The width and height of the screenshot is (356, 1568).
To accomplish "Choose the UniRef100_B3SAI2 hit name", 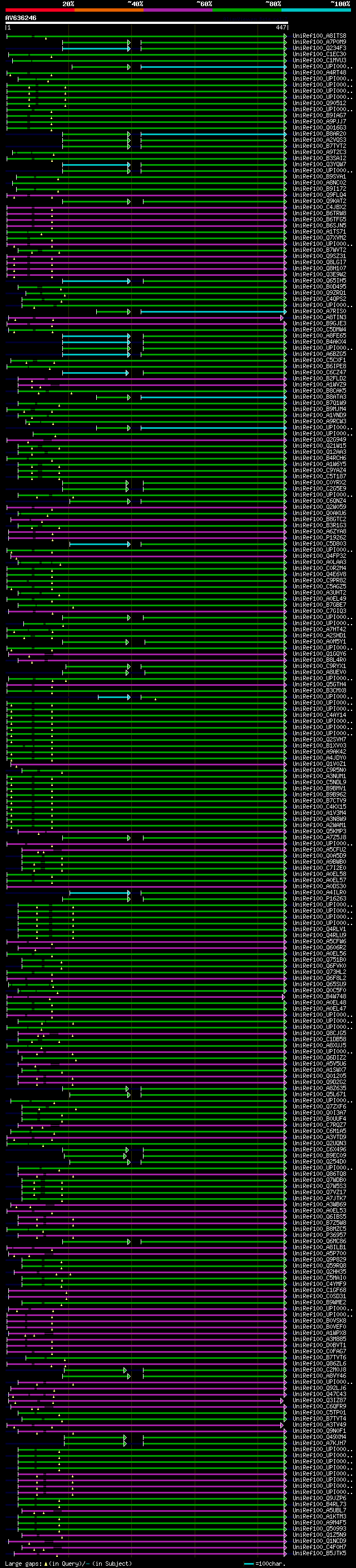I will pyautogui.click(x=319, y=159).
